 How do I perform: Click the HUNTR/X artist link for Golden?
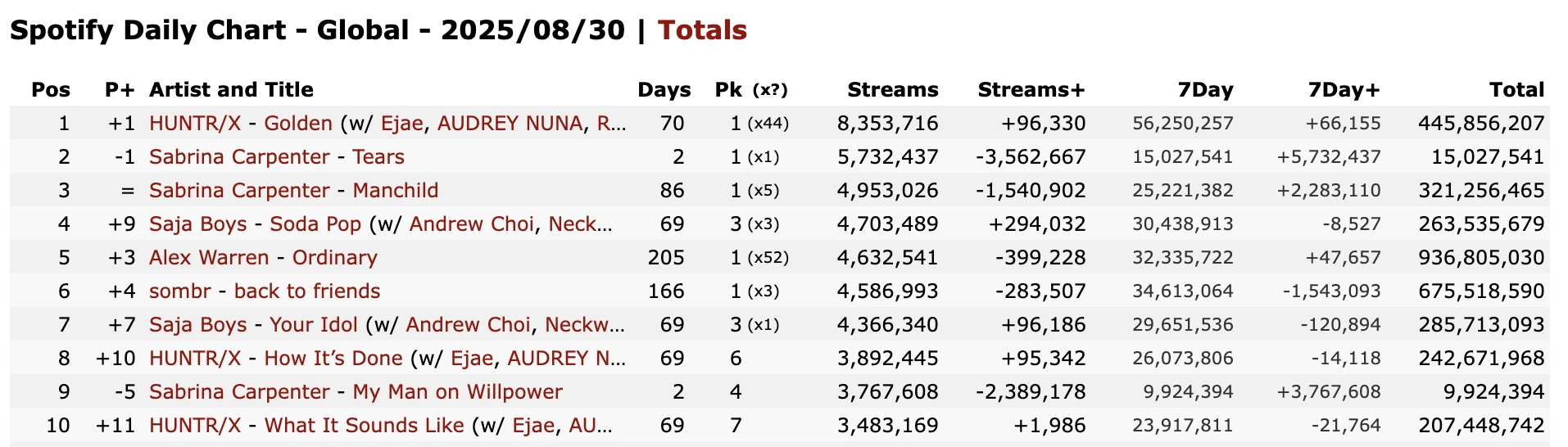coord(195,124)
